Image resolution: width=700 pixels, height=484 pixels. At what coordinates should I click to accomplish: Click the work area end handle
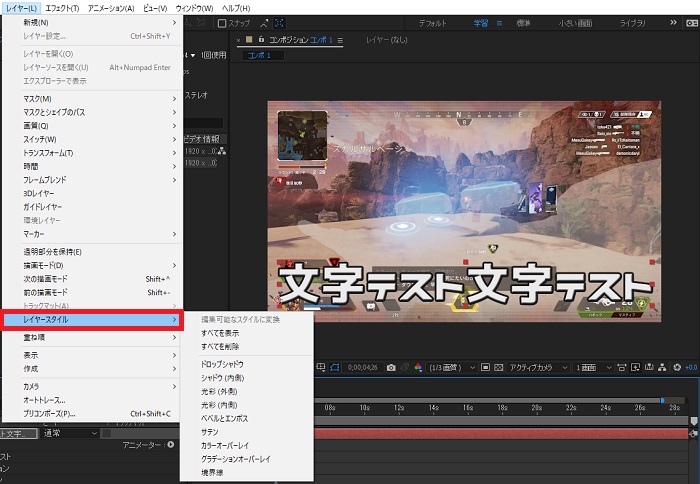[662, 400]
